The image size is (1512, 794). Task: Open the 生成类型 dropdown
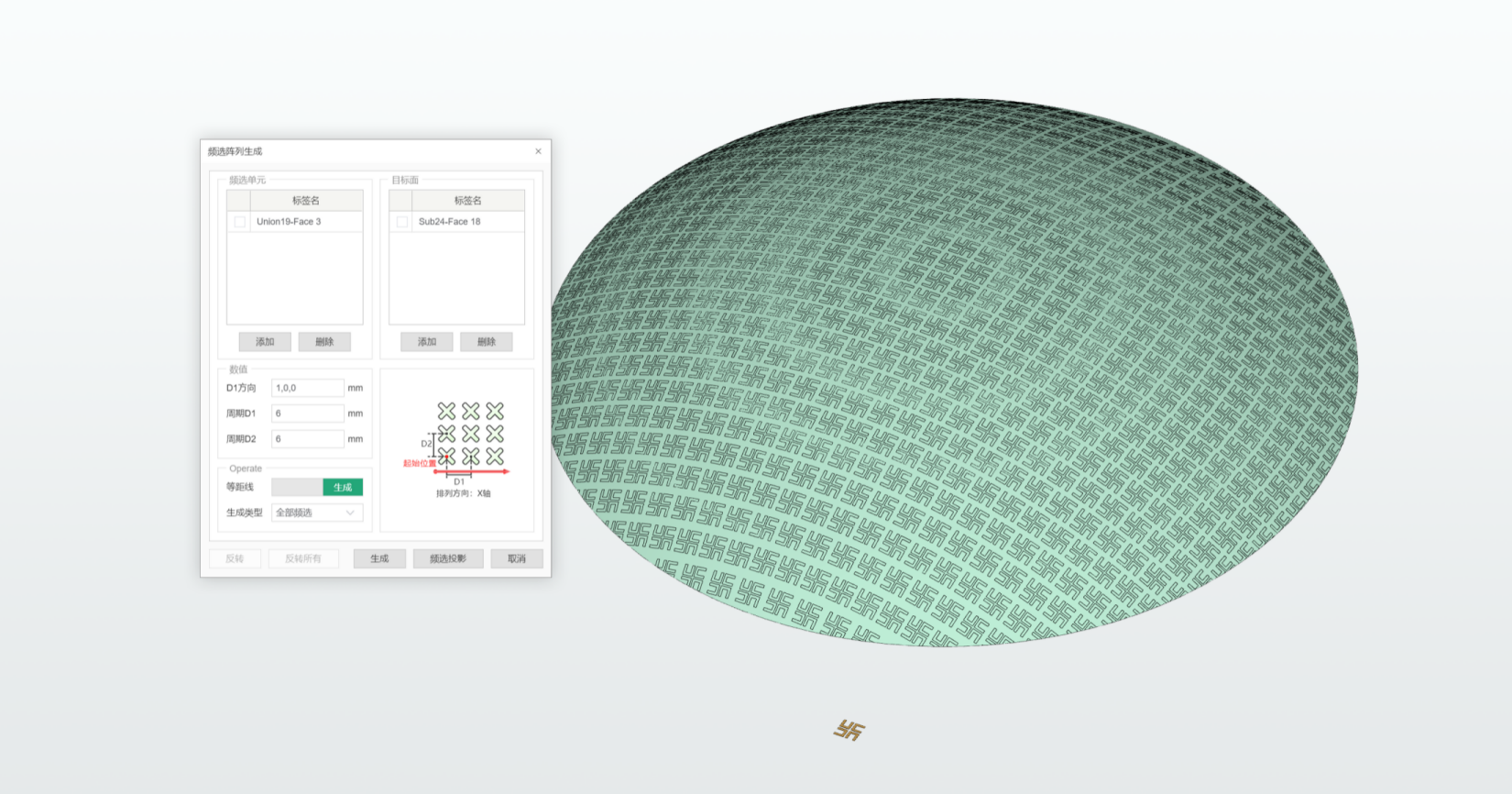316,513
